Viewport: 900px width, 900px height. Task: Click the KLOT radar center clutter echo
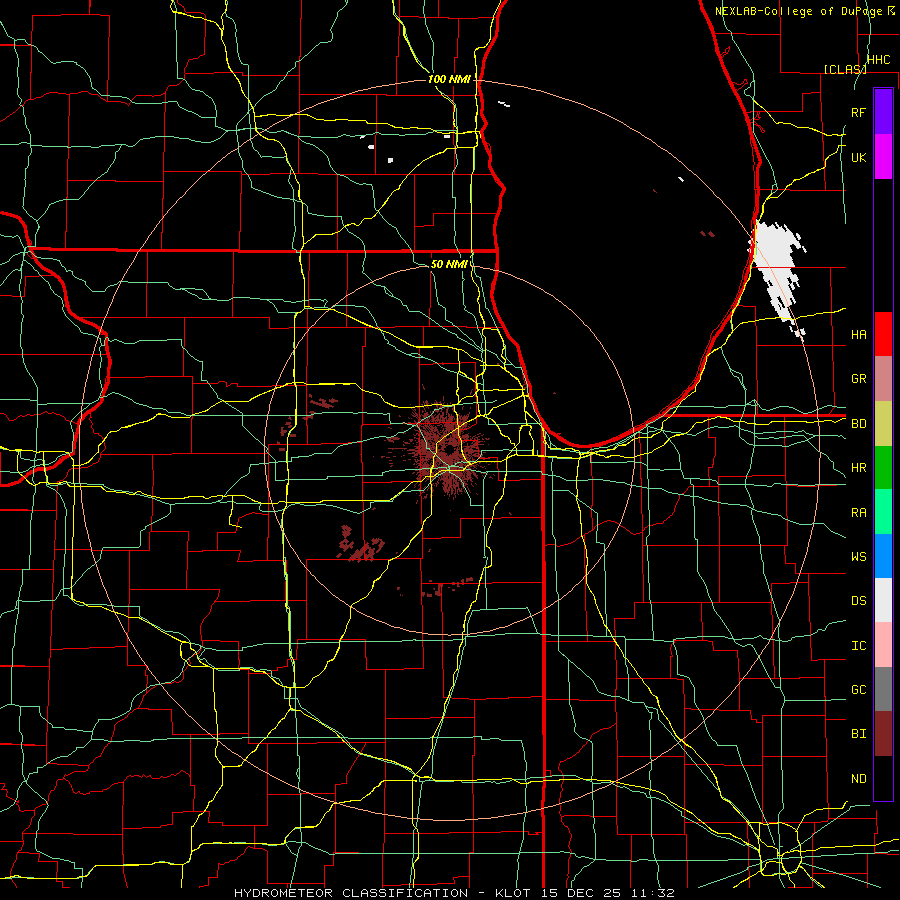pyautogui.click(x=450, y=448)
